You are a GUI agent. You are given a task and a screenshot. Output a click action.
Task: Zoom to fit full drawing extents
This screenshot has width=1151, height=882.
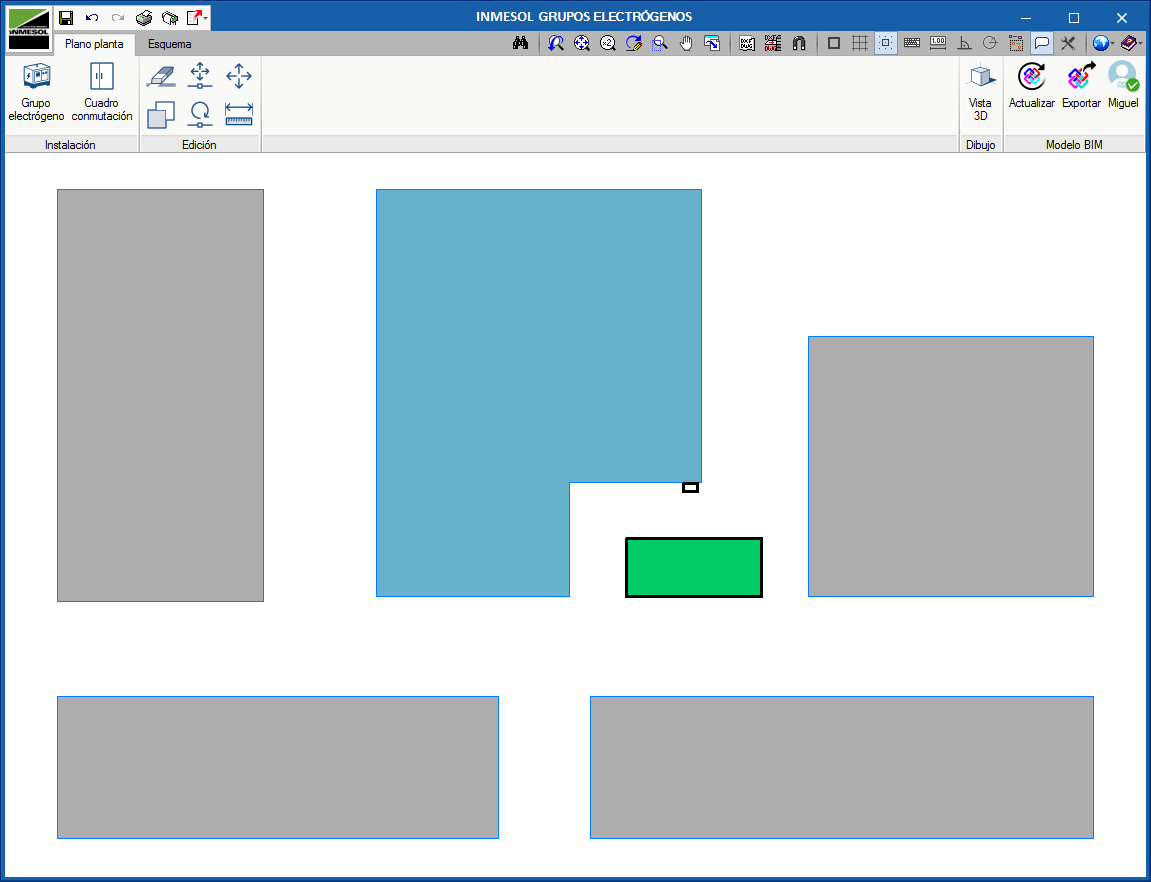point(581,43)
